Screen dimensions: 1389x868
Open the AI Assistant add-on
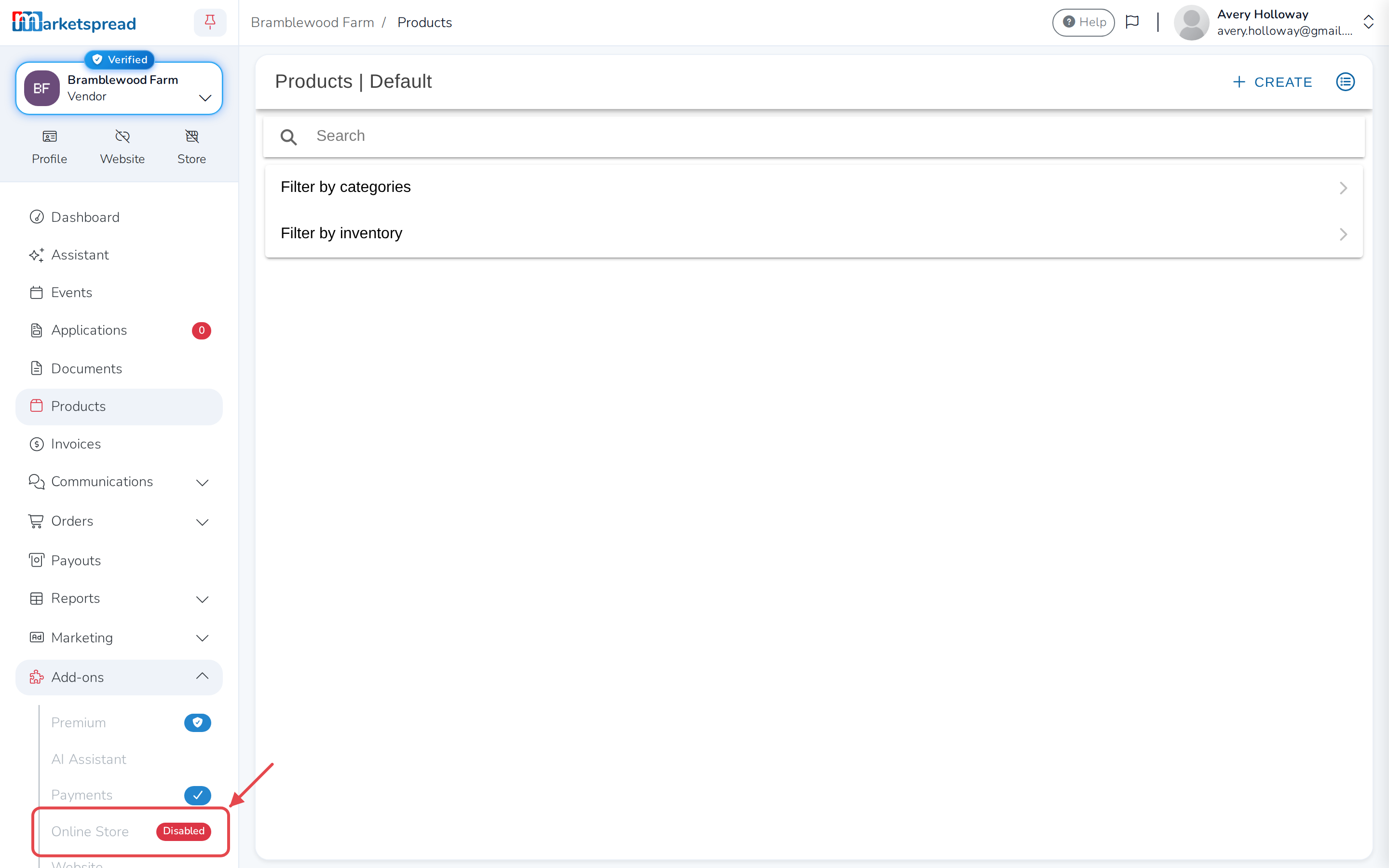[x=88, y=759]
